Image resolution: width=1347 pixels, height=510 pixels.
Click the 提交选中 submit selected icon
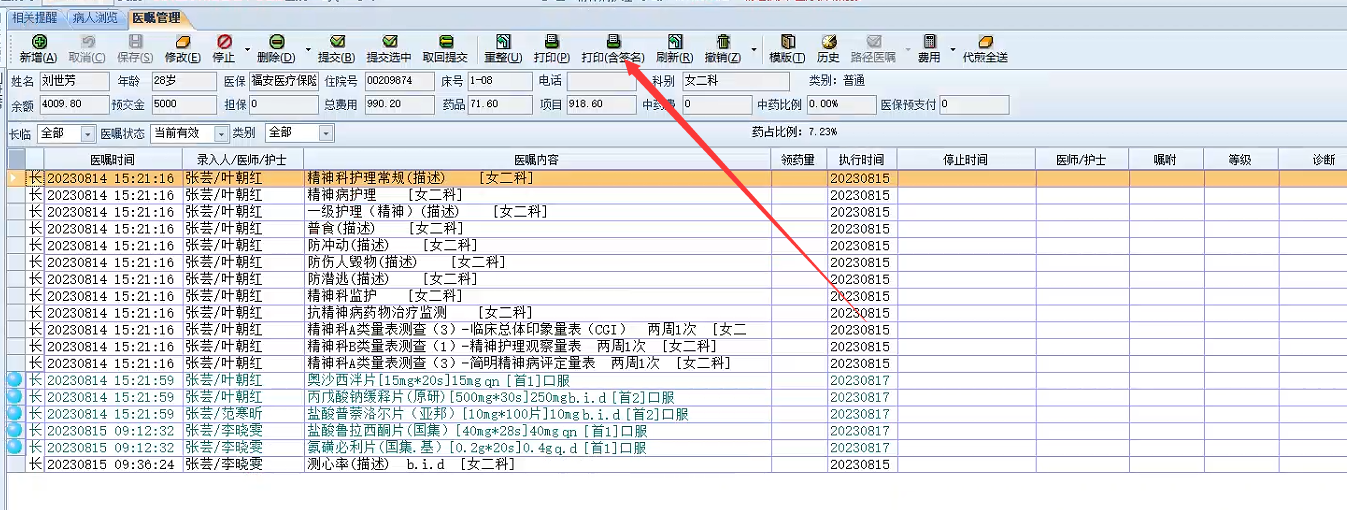click(x=389, y=42)
